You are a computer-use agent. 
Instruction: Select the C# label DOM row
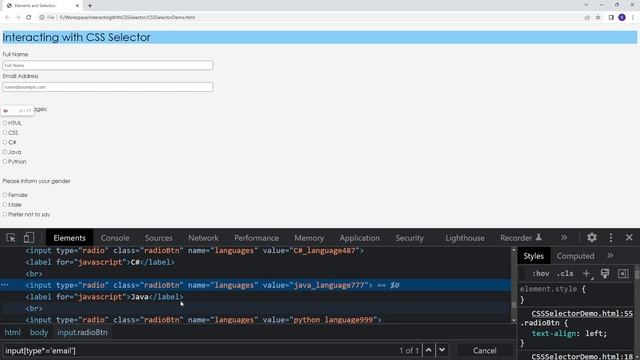[x=256, y=262]
